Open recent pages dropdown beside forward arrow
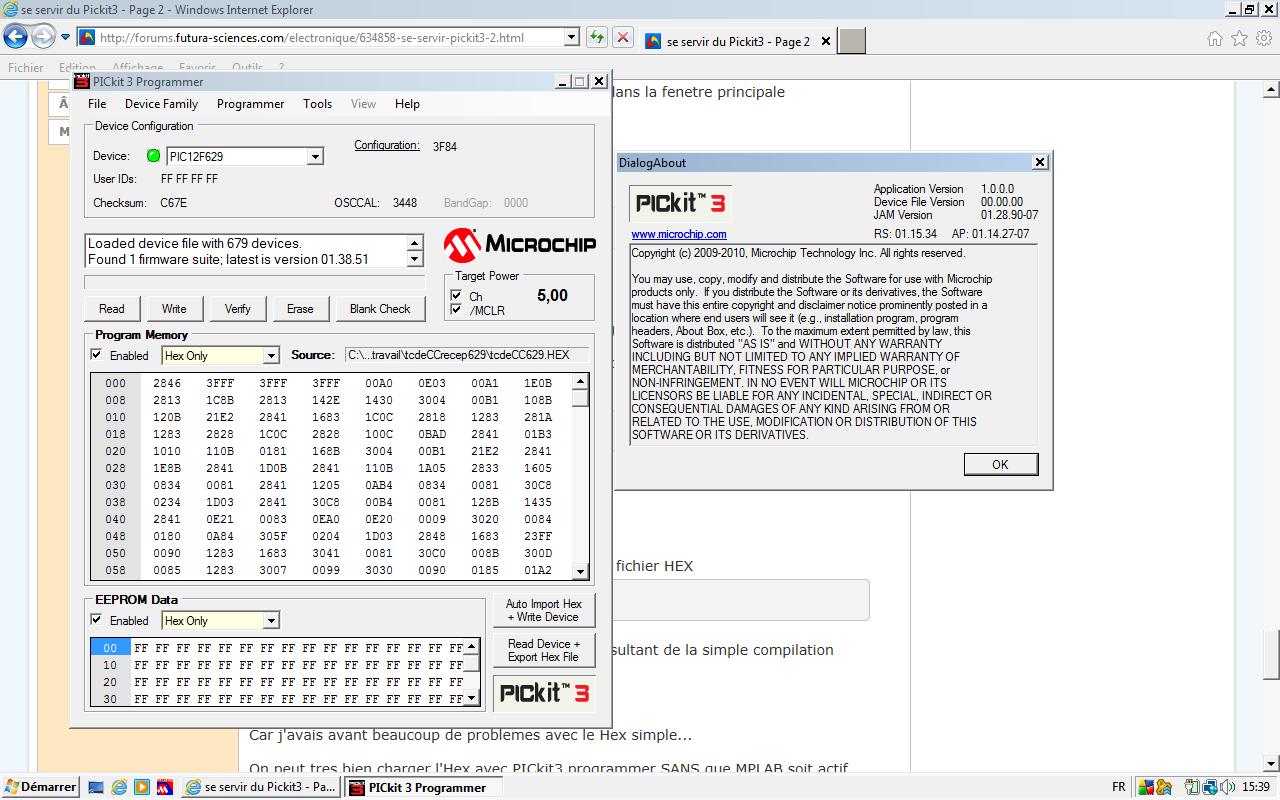The image size is (1280, 800). 65,38
